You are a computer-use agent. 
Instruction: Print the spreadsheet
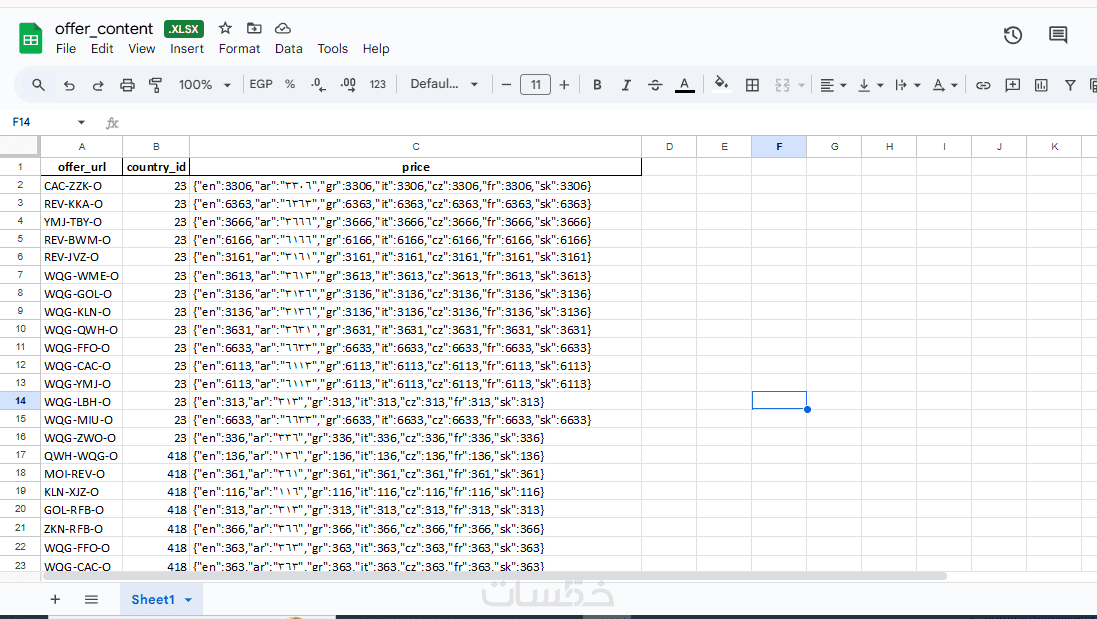[x=127, y=85]
